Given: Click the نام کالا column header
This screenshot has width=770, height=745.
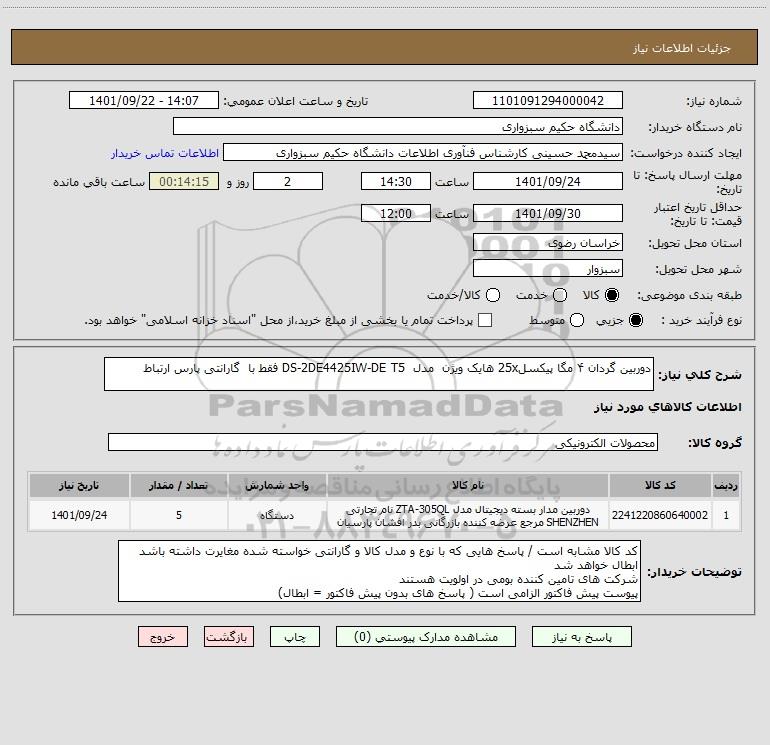Looking at the screenshot, I should (468, 485).
